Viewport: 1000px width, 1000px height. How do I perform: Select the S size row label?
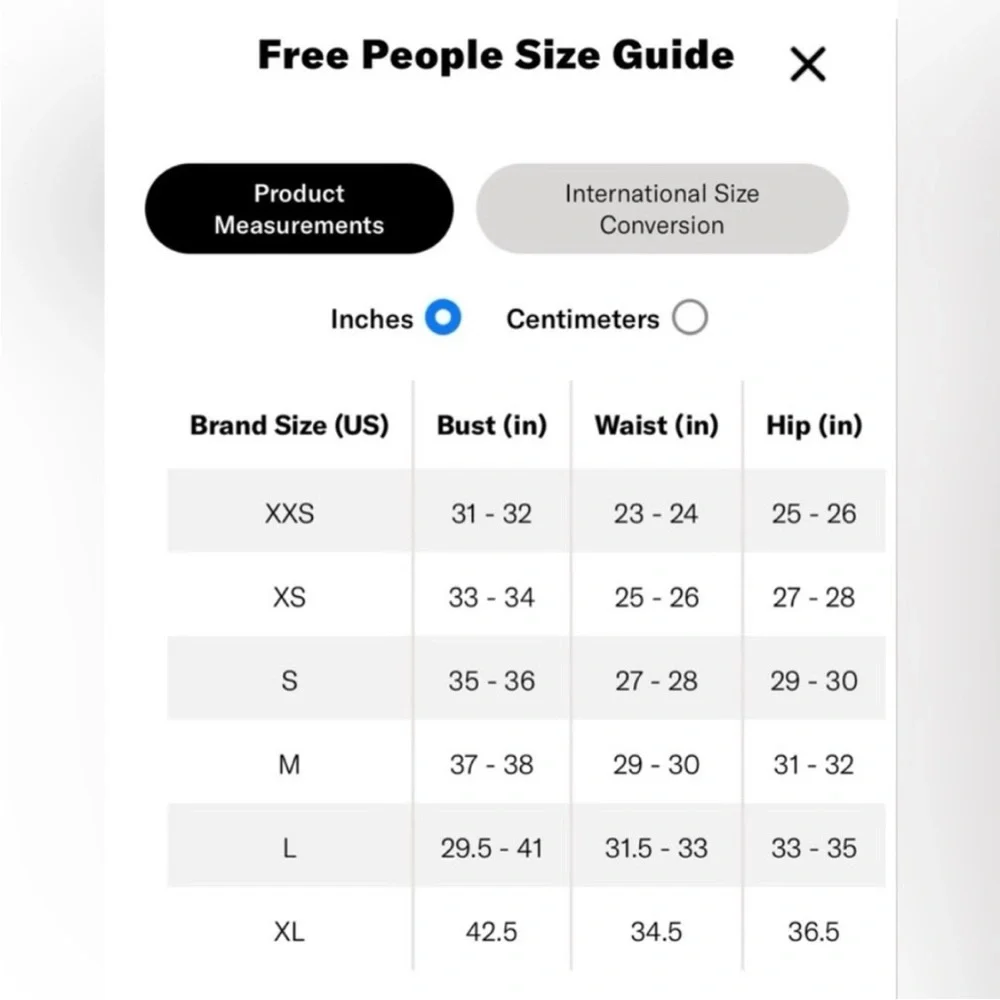click(x=290, y=681)
